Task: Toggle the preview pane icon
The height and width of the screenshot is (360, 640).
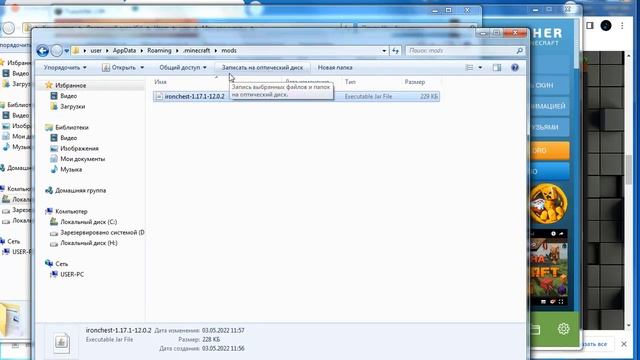Action: coord(496,67)
